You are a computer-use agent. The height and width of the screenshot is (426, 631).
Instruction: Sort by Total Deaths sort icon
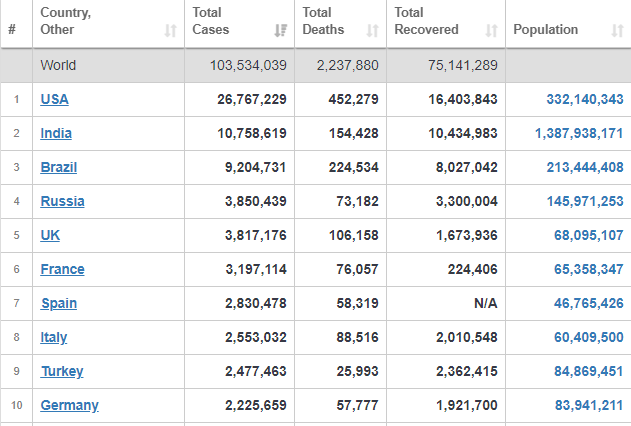[373, 31]
